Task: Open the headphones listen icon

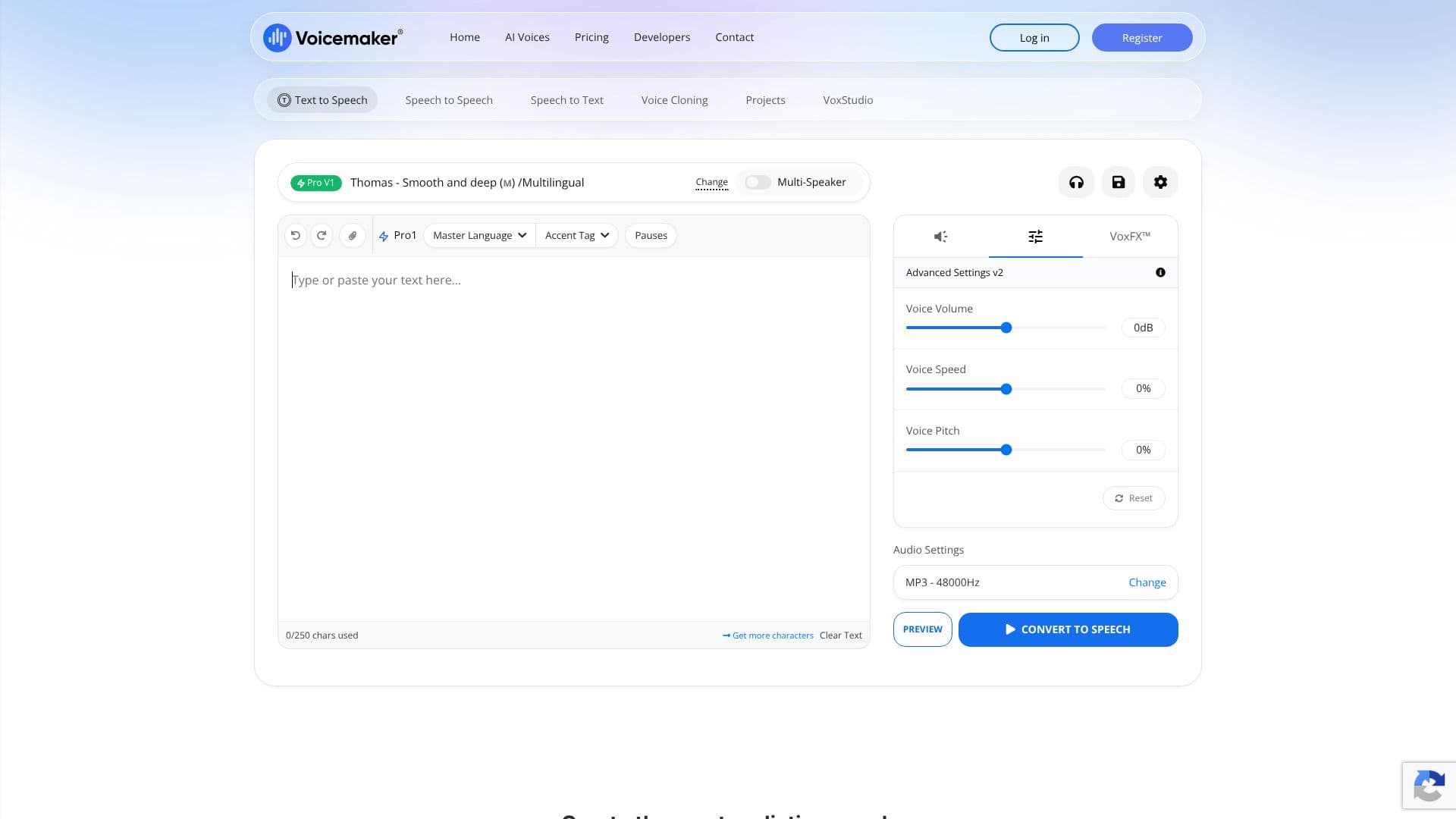Action: point(1076,182)
